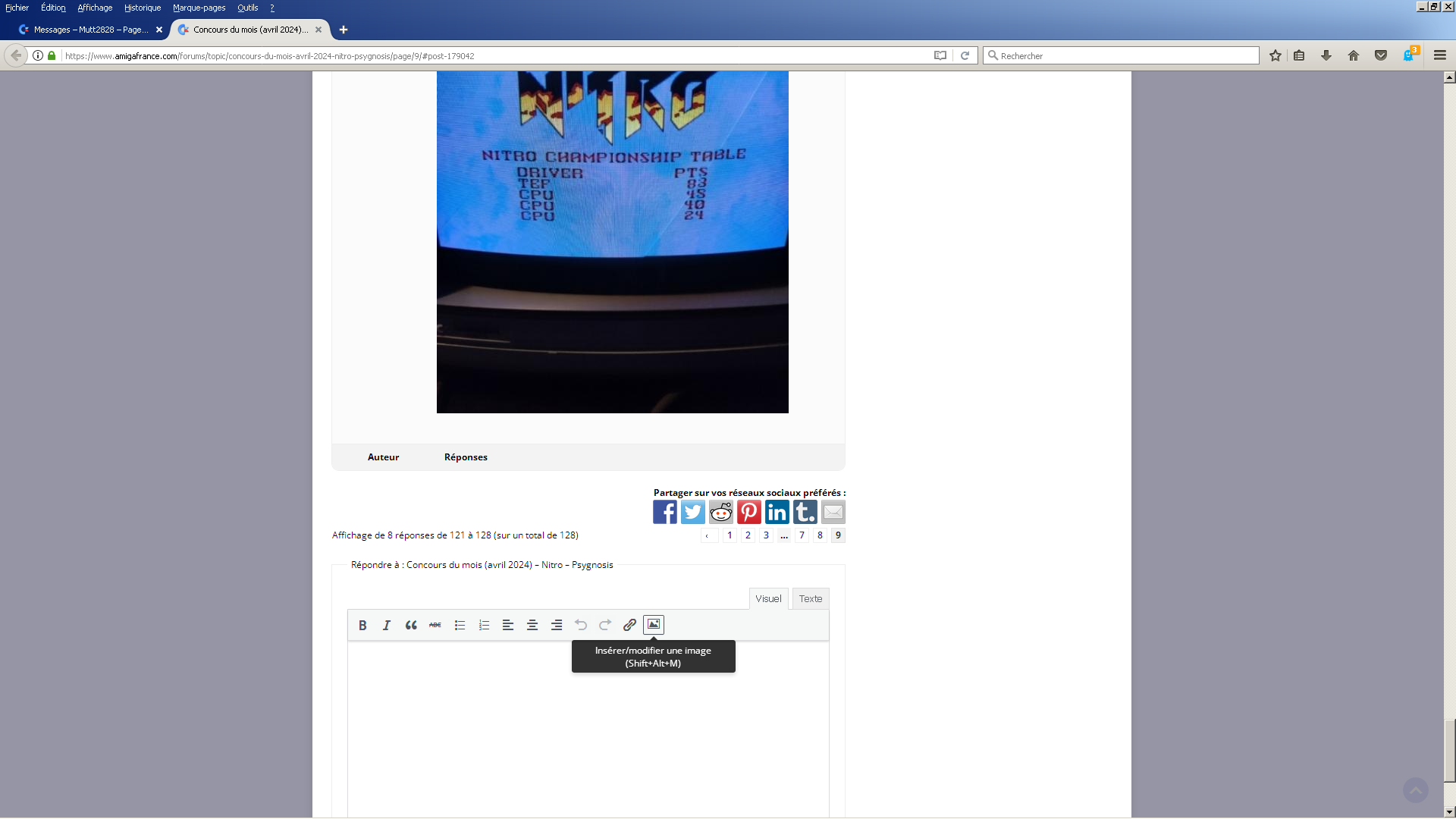The height and width of the screenshot is (819, 1456).
Task: Share the topic by email
Action: pyautogui.click(x=833, y=512)
